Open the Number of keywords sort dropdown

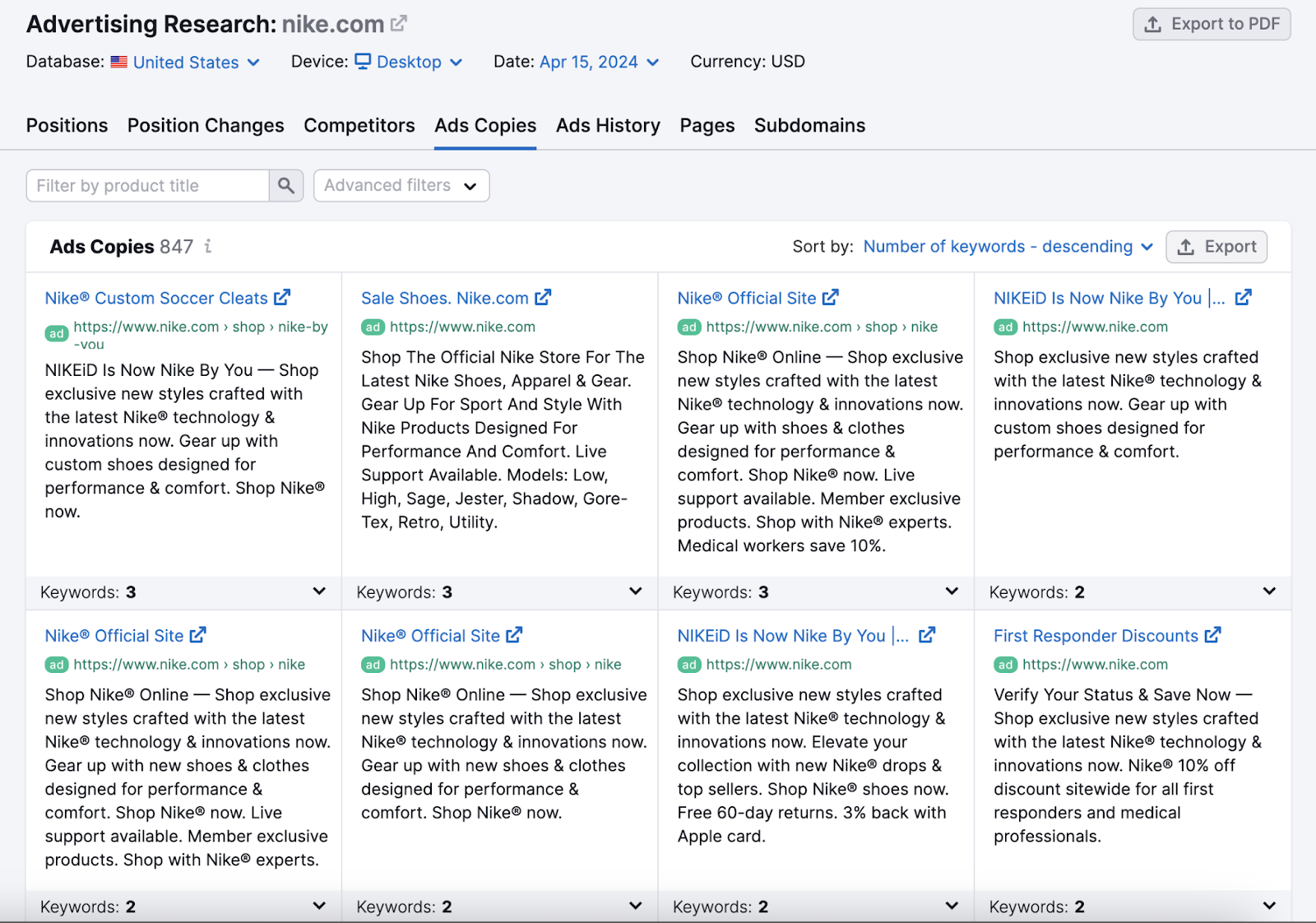pyautogui.click(x=1007, y=246)
